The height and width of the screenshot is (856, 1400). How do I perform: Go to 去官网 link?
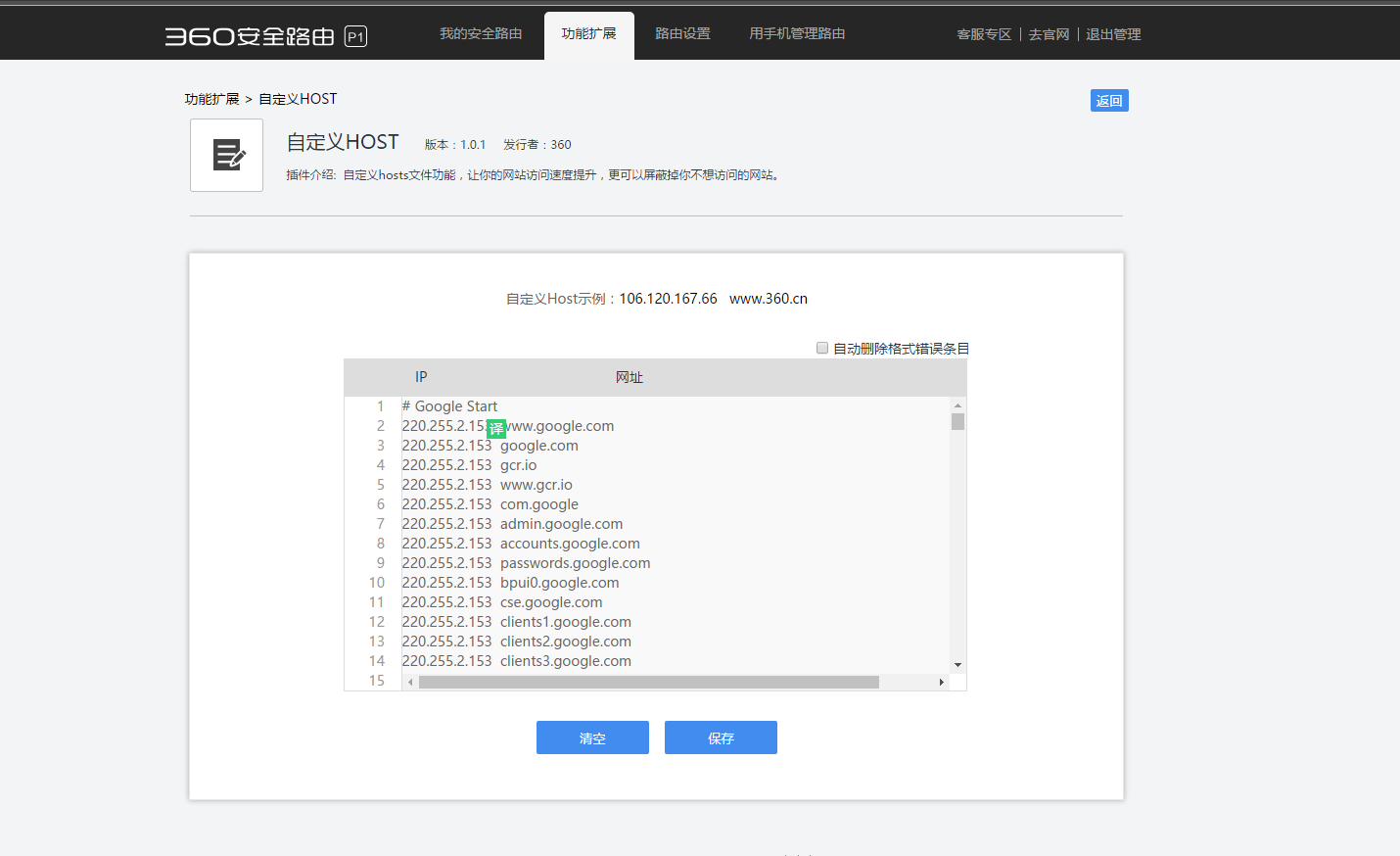(x=1049, y=34)
